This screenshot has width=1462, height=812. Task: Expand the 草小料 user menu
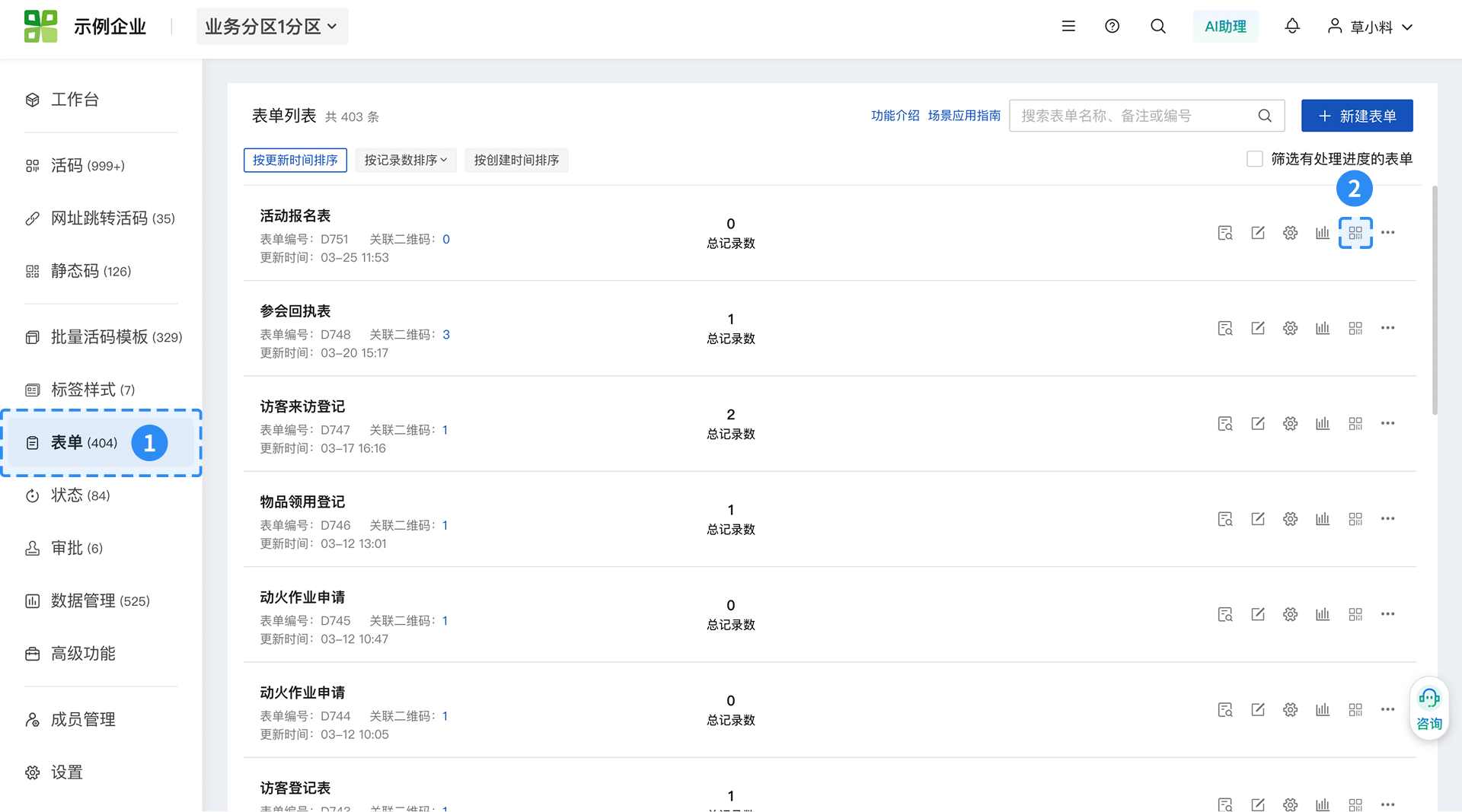1371,27
